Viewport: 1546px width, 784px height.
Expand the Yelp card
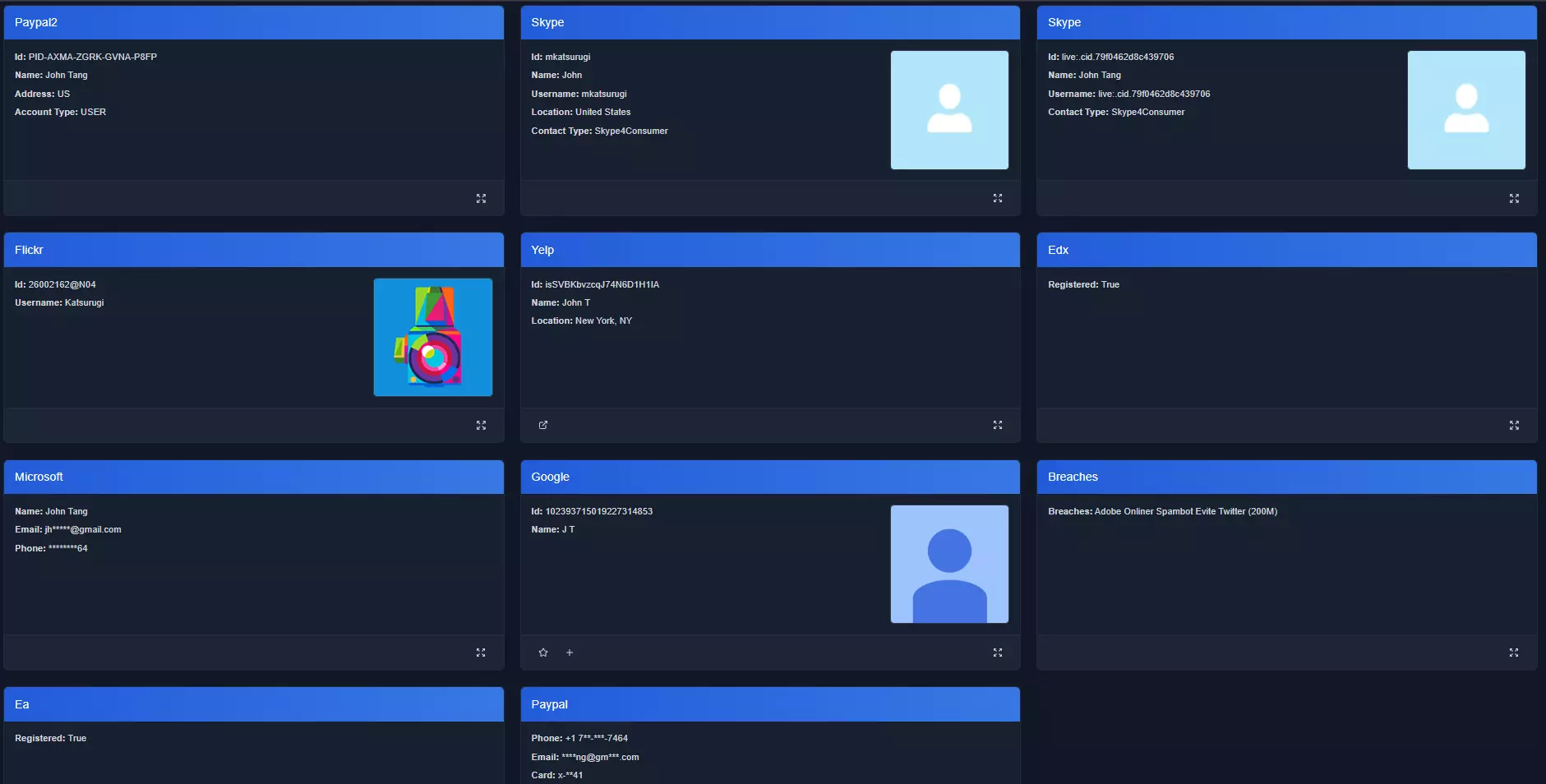(x=998, y=426)
